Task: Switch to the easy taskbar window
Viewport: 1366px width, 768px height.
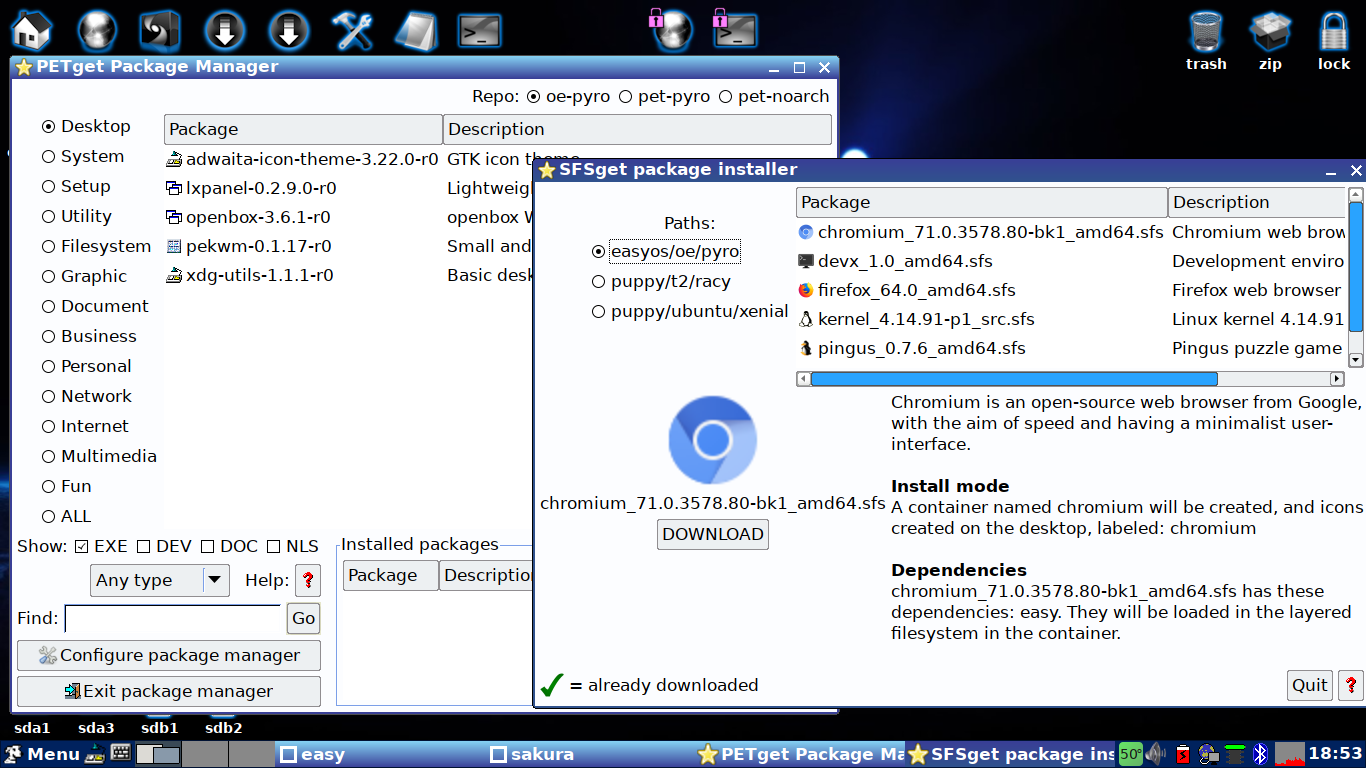Action: pyautogui.click(x=381, y=754)
